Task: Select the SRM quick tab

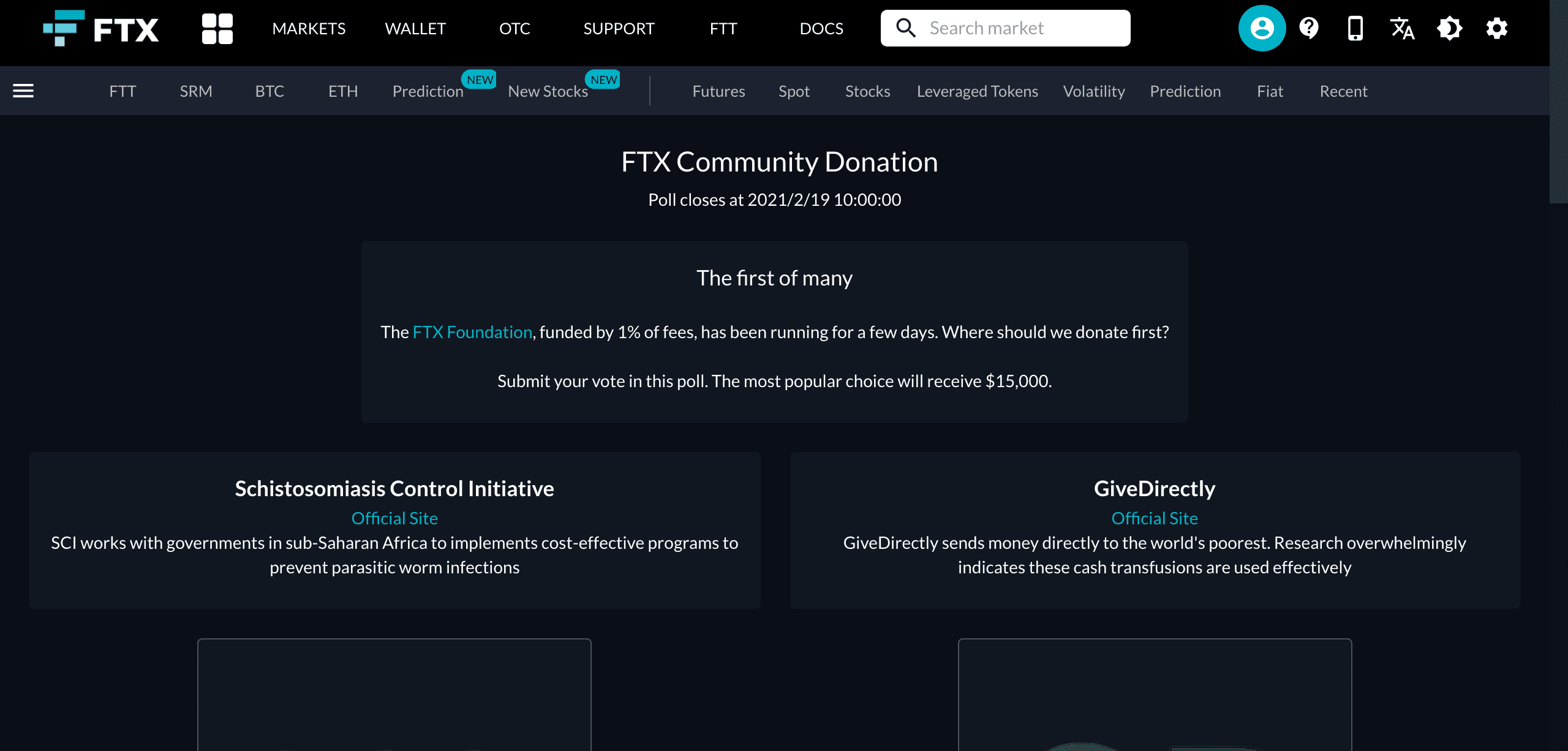Action: coord(196,91)
